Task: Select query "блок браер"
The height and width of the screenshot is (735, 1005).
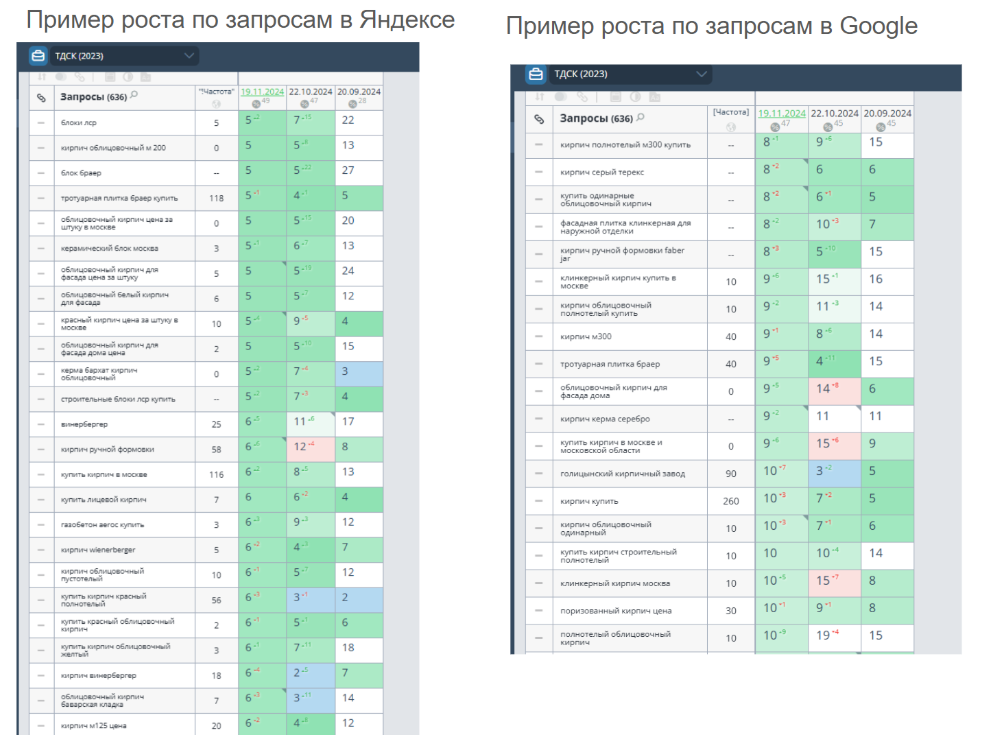Action: [81, 172]
